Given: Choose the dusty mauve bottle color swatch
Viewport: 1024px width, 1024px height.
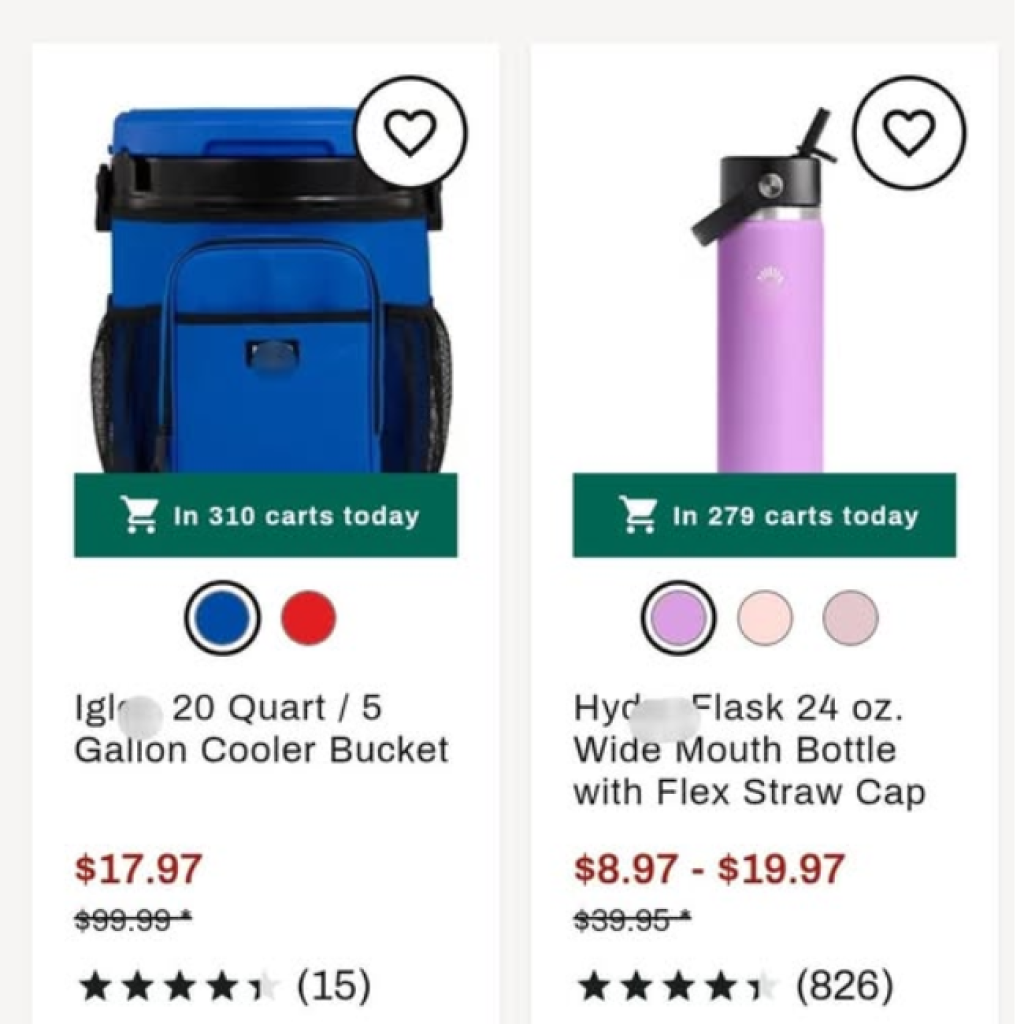Looking at the screenshot, I should 850,618.
